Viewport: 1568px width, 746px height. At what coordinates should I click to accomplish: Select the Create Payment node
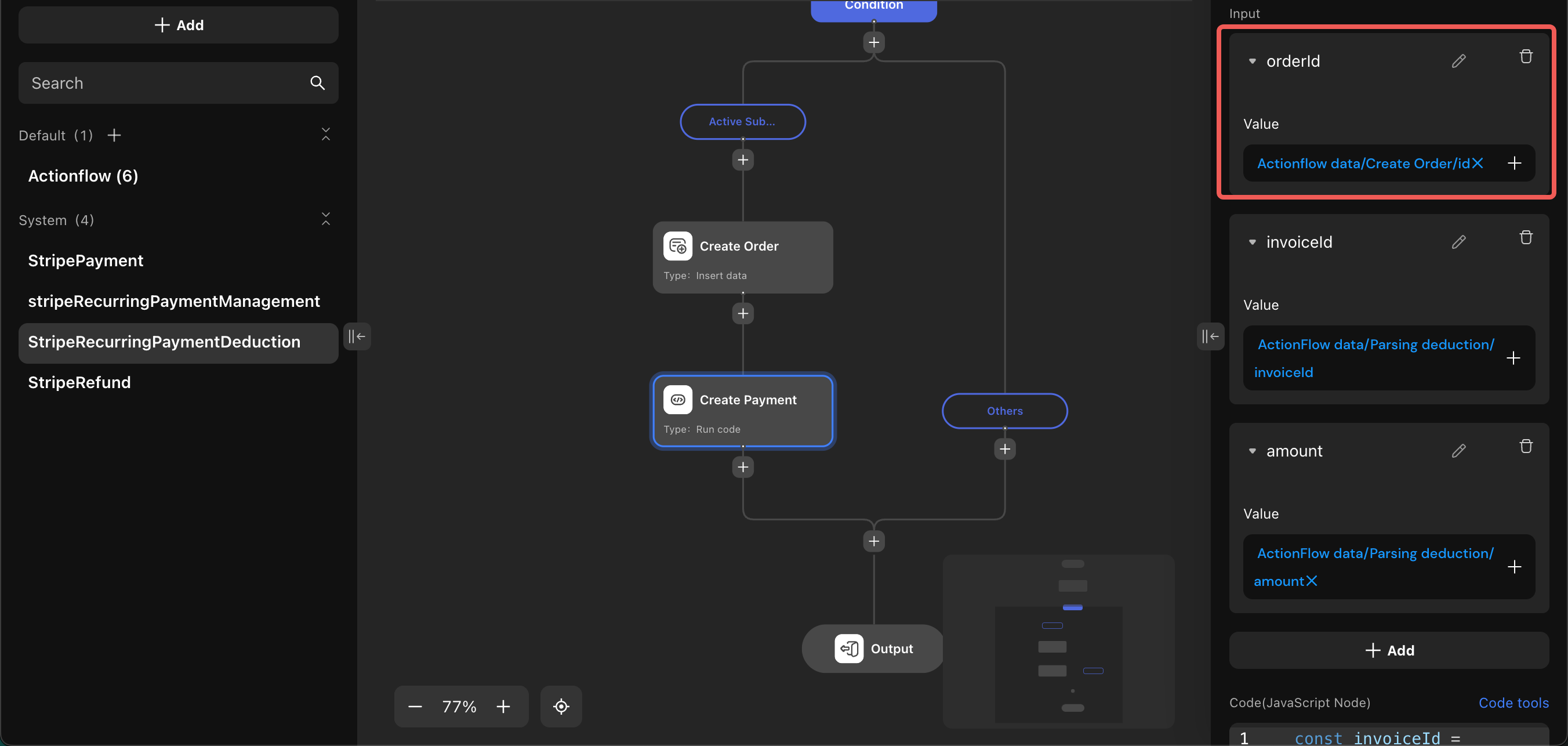(x=743, y=411)
